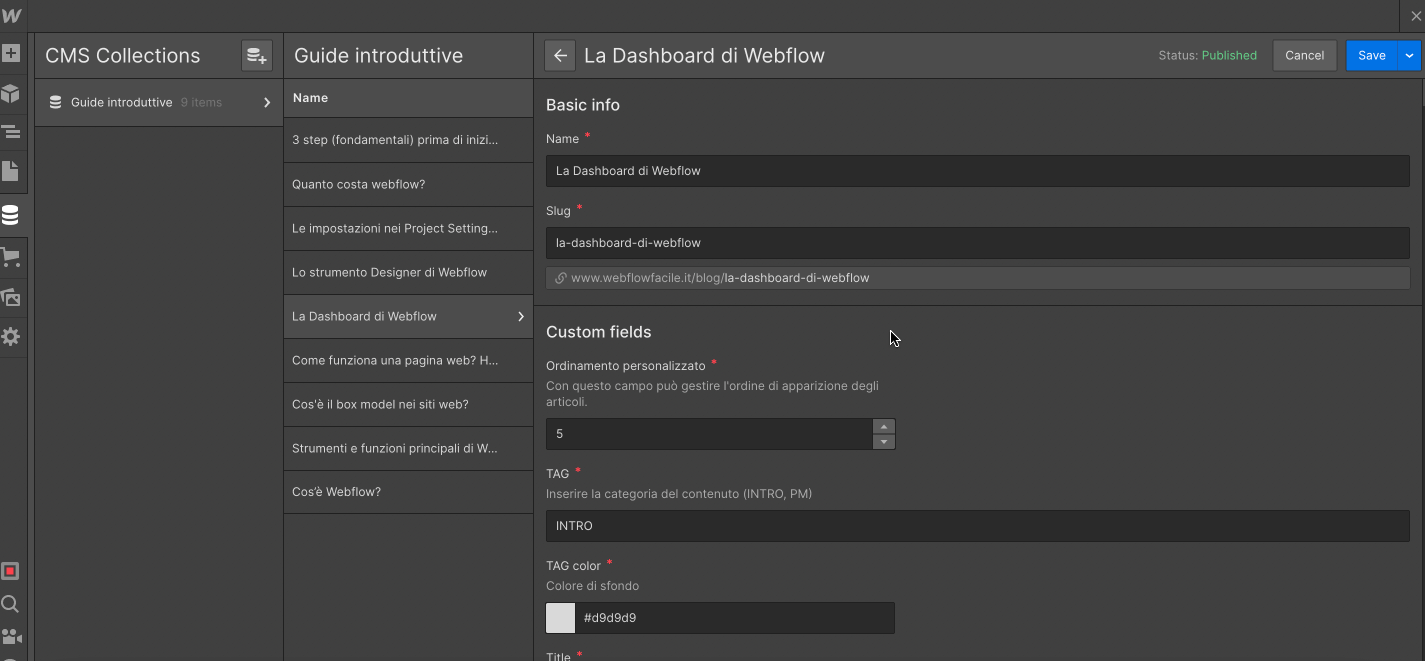Increase the Ordinamento personalizzato value
Screen dimensions: 1425x661
point(883,427)
